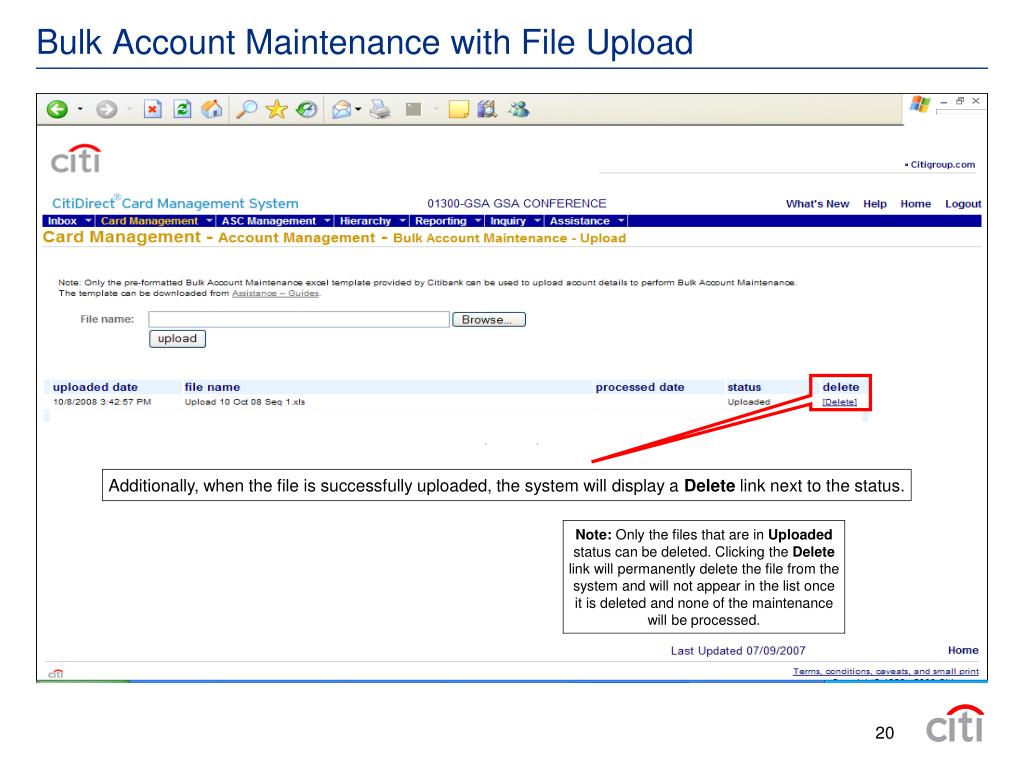
Task: Click the Logout link
Action: point(963,204)
